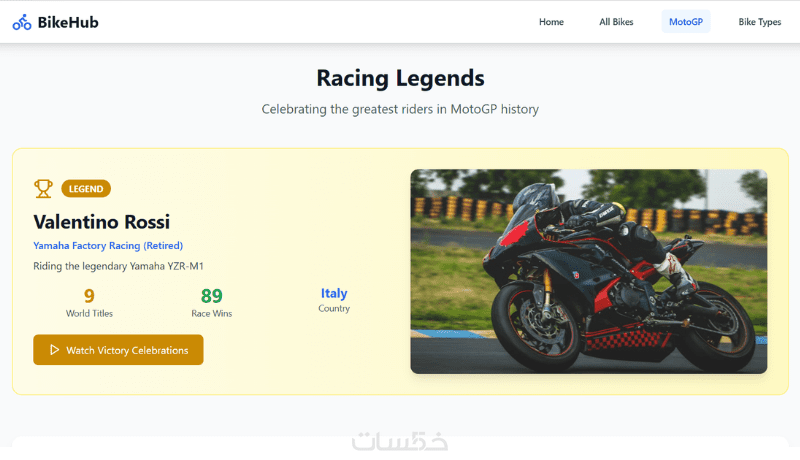Click the motorcycle racing photo
Viewport: 800px width, 460px height.
[x=589, y=271]
